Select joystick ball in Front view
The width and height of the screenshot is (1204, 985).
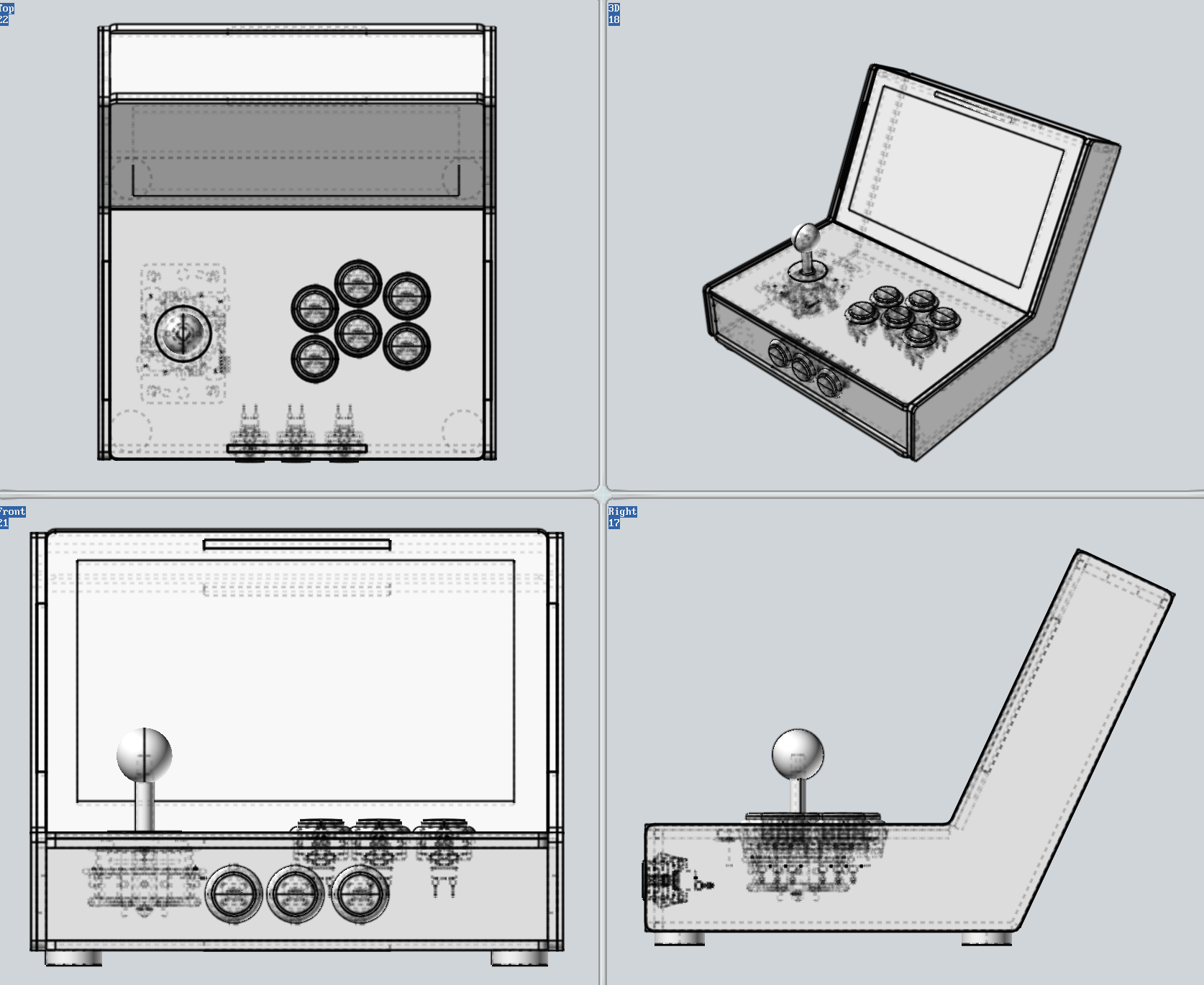[x=145, y=755]
